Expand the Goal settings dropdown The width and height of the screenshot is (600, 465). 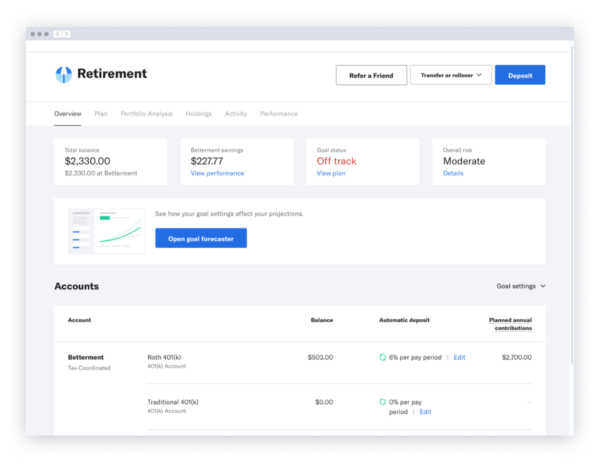click(x=520, y=286)
